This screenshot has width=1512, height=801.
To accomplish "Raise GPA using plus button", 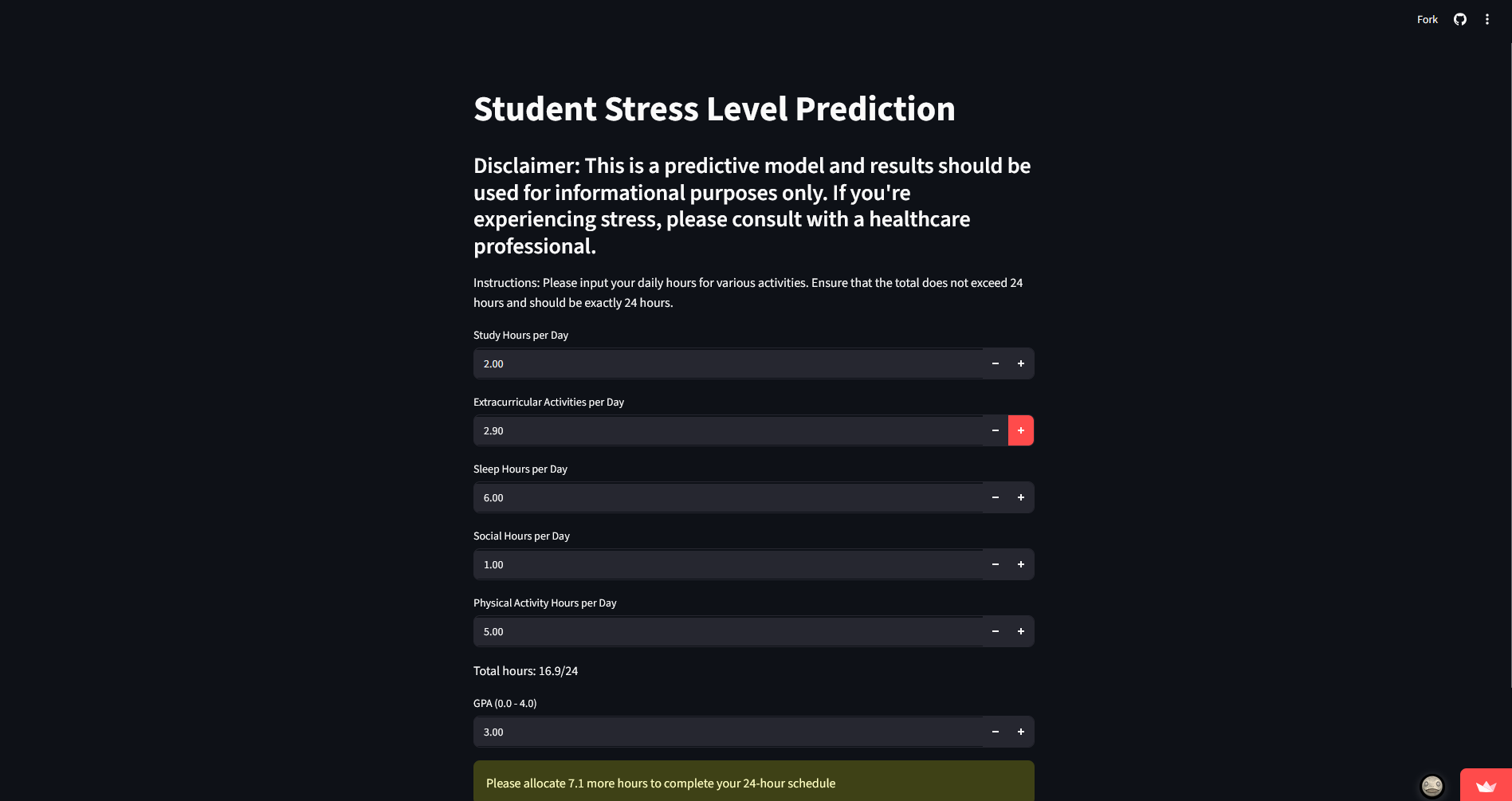I will point(1021,732).
